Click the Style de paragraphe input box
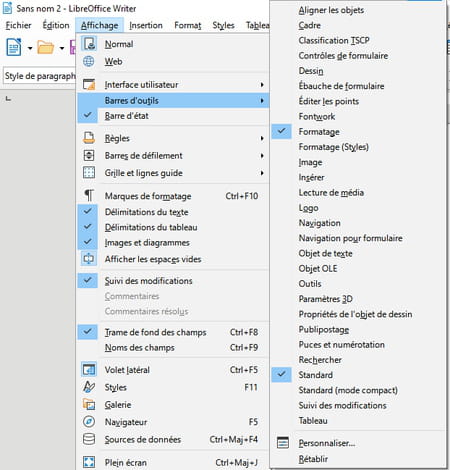Image resolution: width=450 pixels, height=470 pixels. (40, 76)
